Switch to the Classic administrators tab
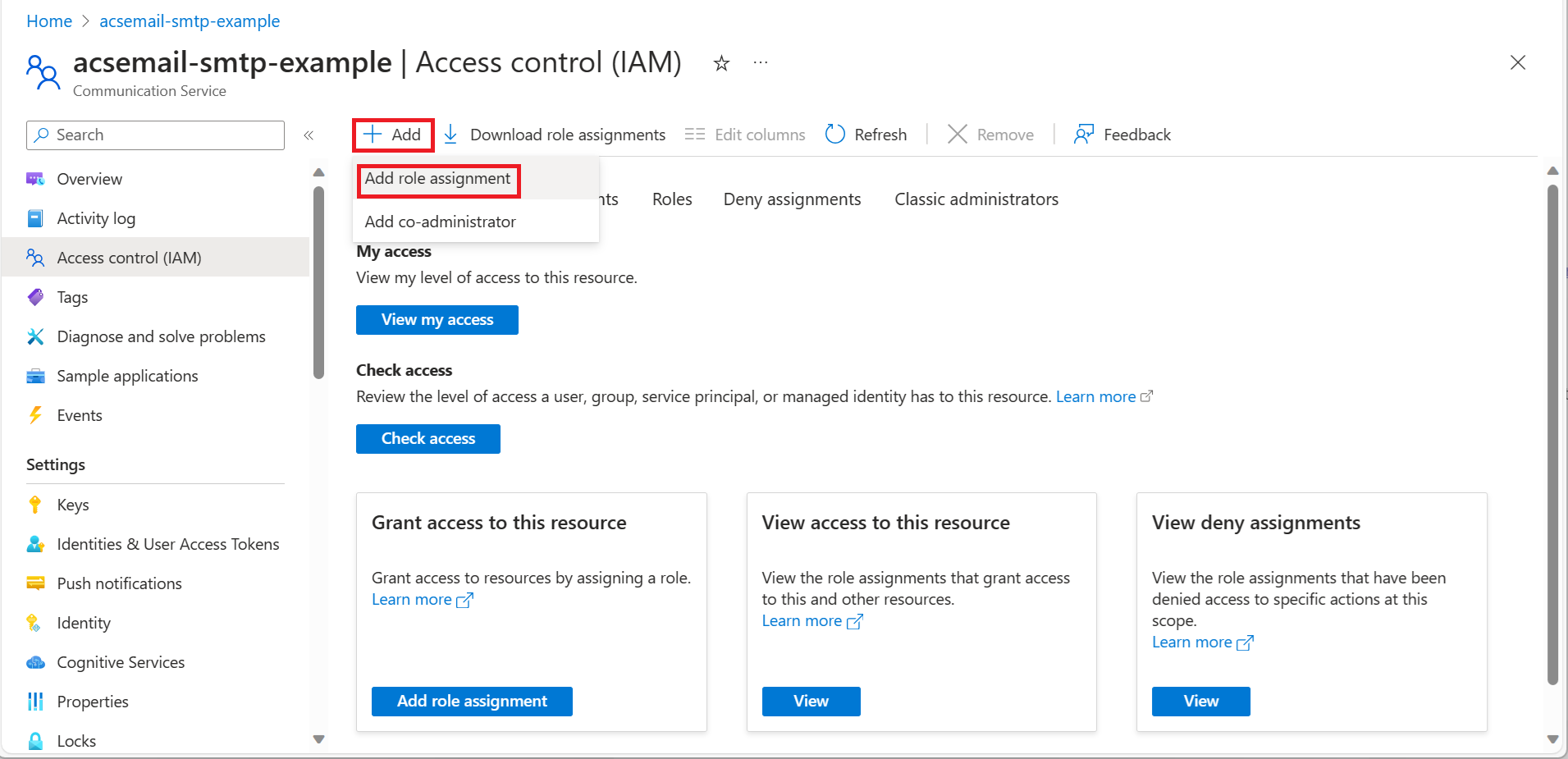The image size is (1568, 759). coord(976,199)
